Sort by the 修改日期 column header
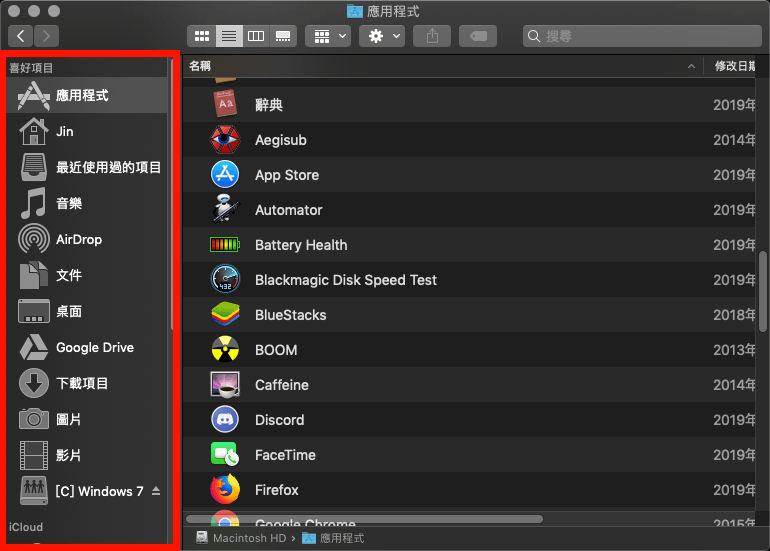 click(x=735, y=66)
